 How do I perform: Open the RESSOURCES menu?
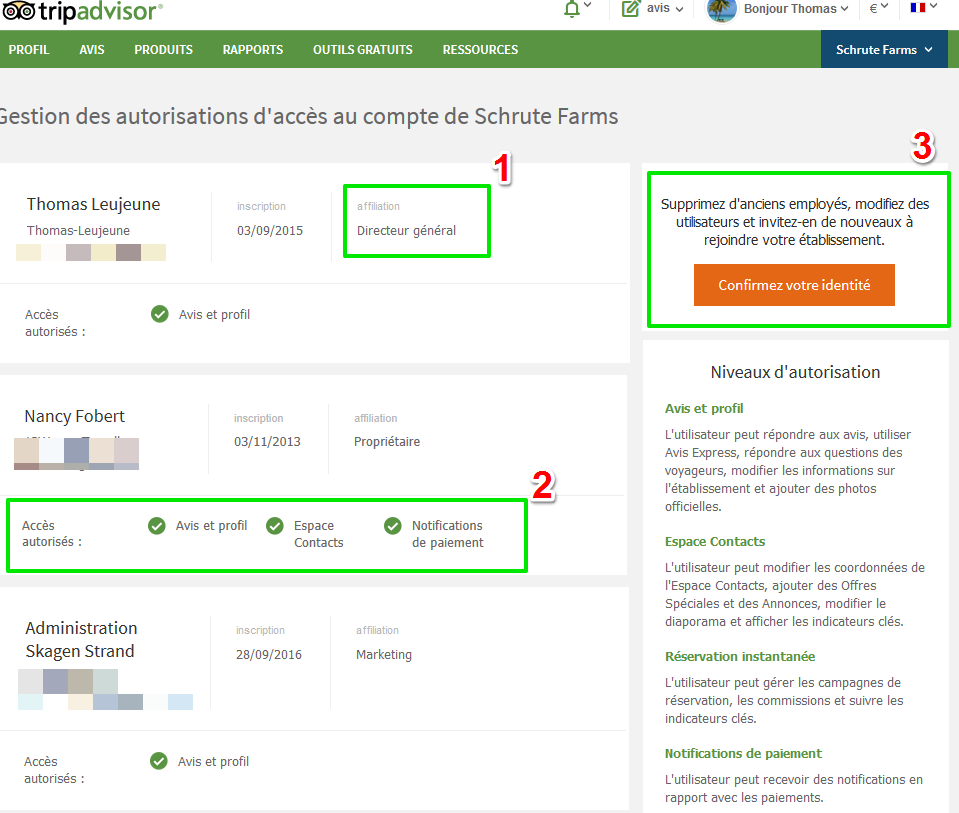point(480,50)
